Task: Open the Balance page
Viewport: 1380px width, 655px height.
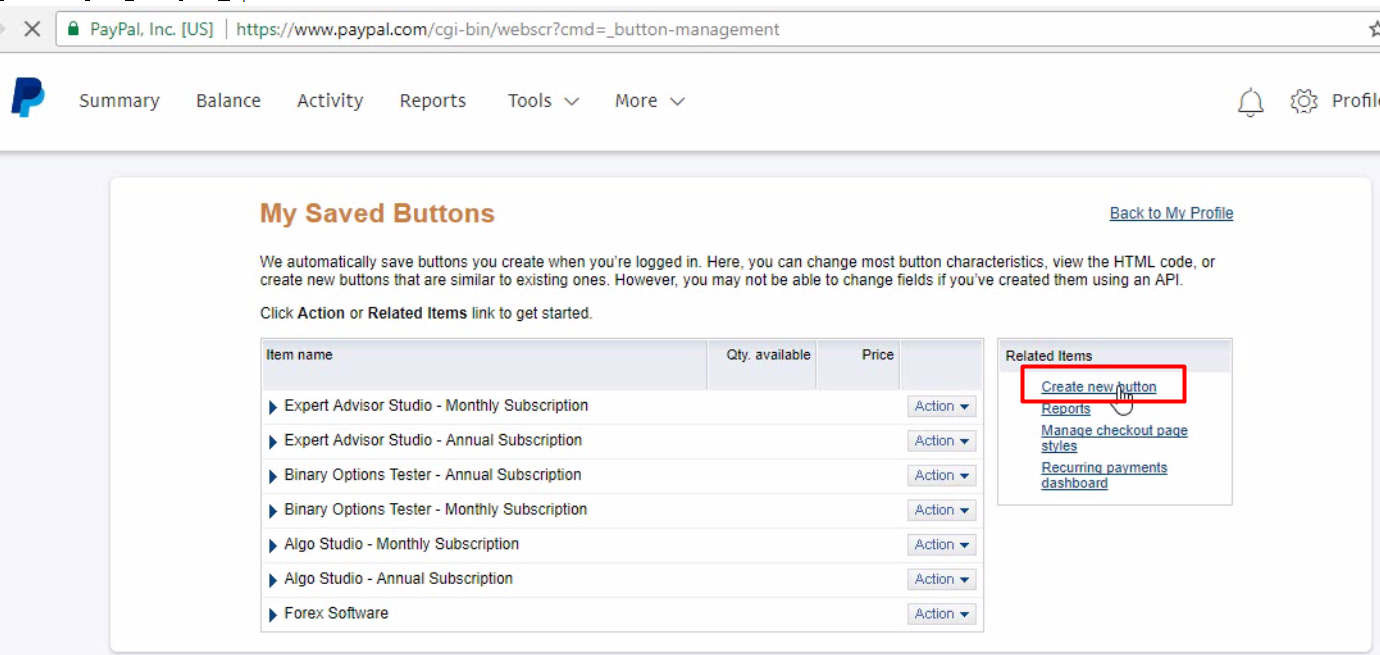Action: [228, 101]
